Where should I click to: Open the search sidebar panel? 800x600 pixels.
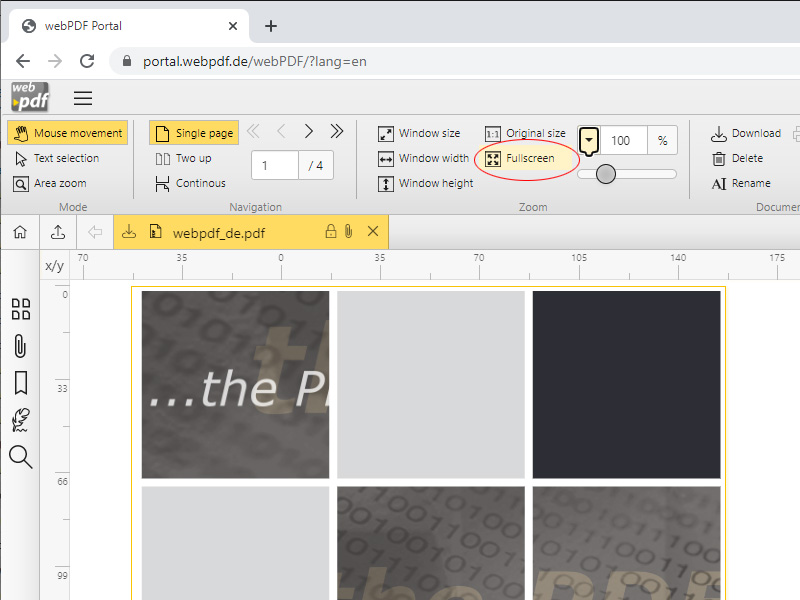pos(20,457)
